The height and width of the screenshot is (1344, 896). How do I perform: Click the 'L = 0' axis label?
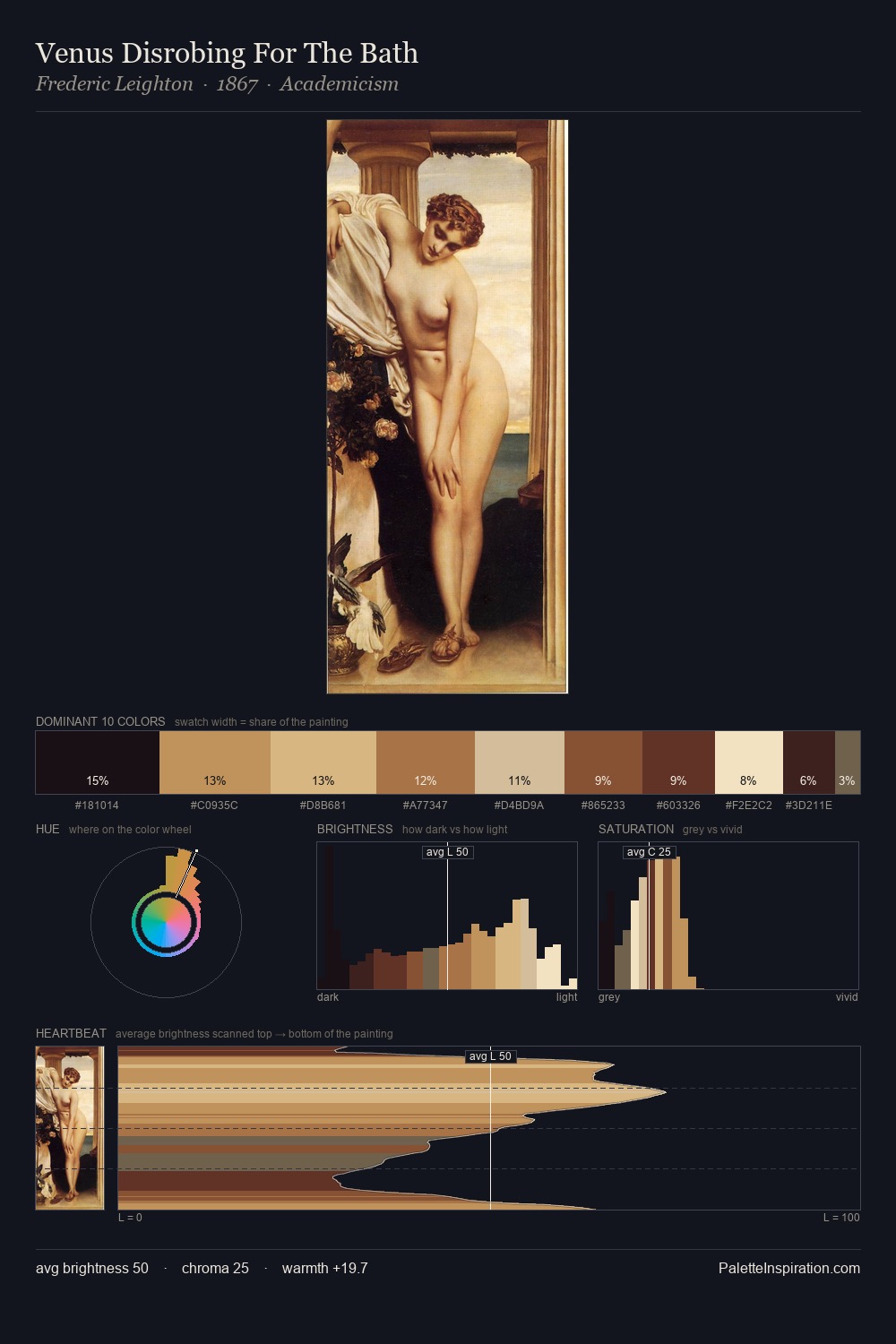tap(130, 1218)
